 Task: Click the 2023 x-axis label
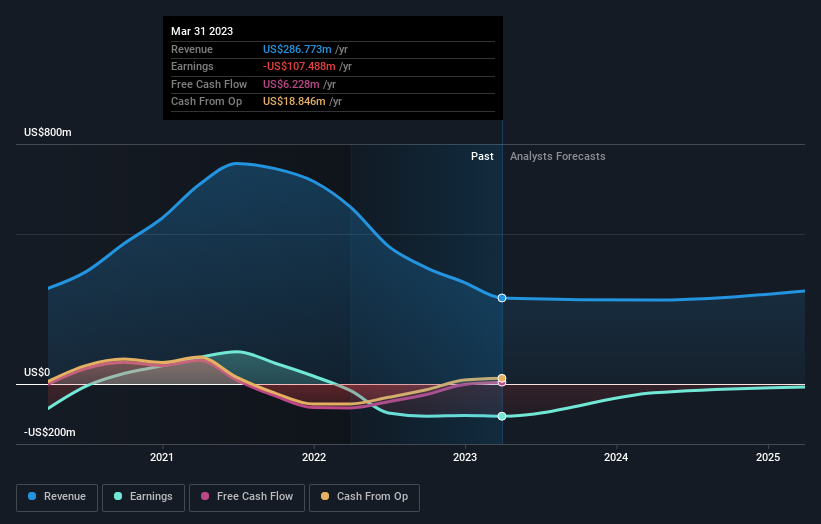pos(465,457)
